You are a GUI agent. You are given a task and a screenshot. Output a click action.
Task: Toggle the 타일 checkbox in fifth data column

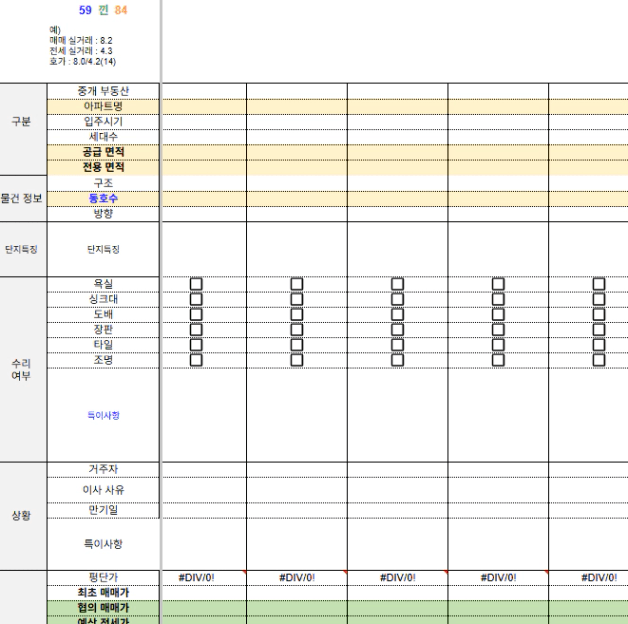[599, 345]
